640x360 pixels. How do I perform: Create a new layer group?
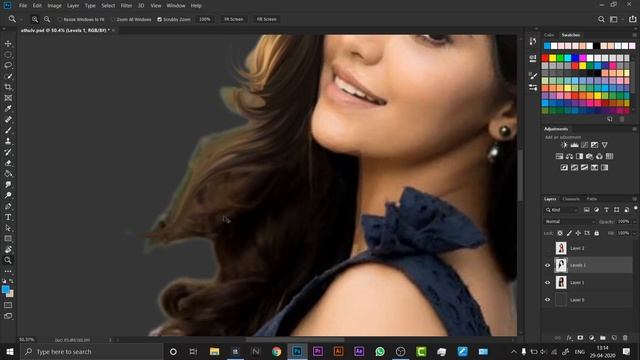603,338
